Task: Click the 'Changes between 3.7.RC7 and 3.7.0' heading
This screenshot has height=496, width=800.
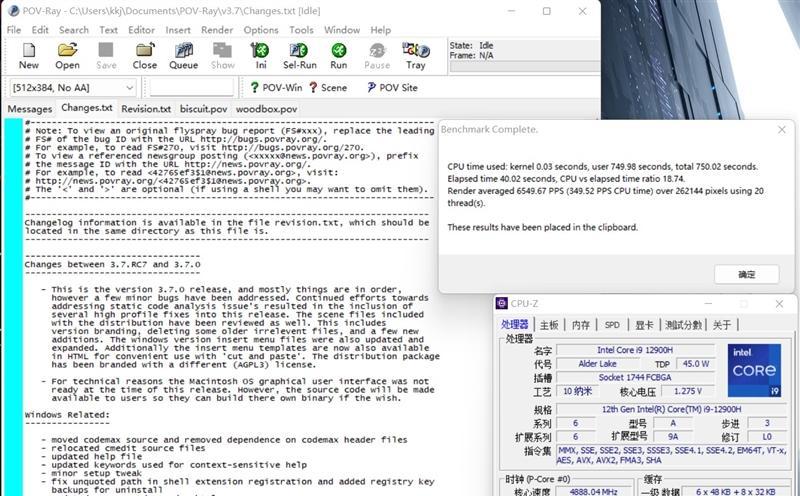Action: (x=113, y=264)
